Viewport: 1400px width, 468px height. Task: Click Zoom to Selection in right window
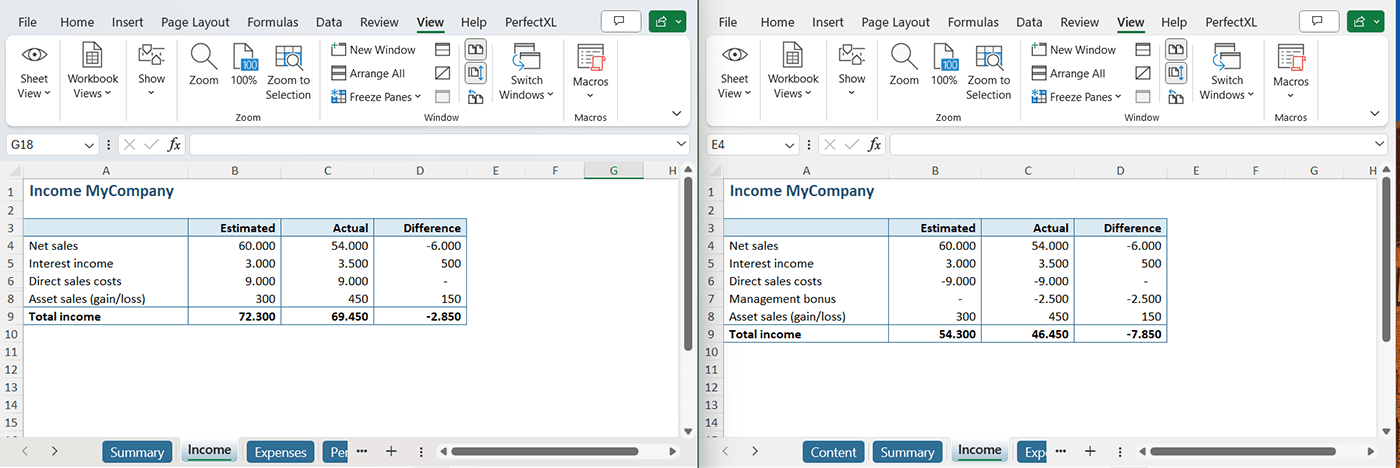(988, 71)
